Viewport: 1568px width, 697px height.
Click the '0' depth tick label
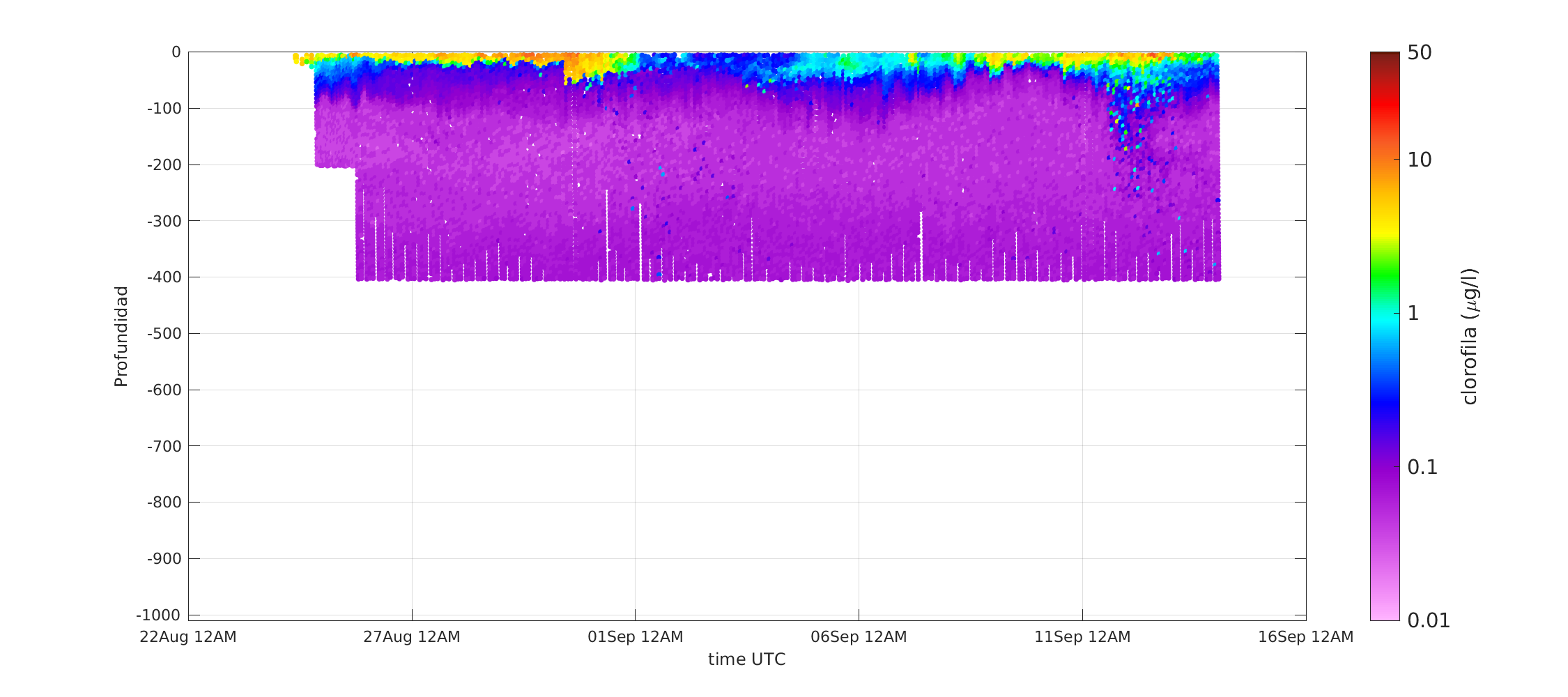176,52
